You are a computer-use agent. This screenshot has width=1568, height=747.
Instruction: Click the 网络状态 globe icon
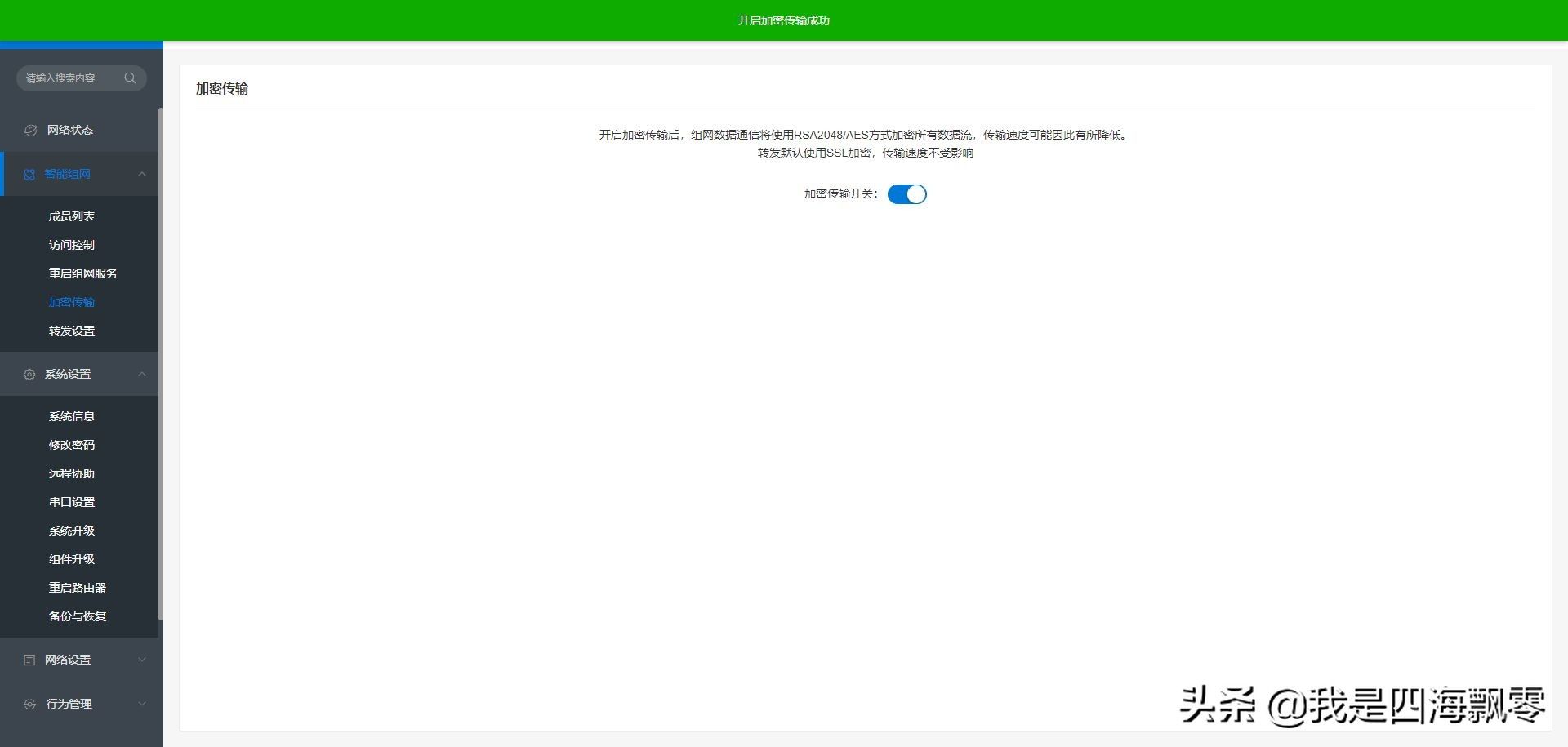30,130
